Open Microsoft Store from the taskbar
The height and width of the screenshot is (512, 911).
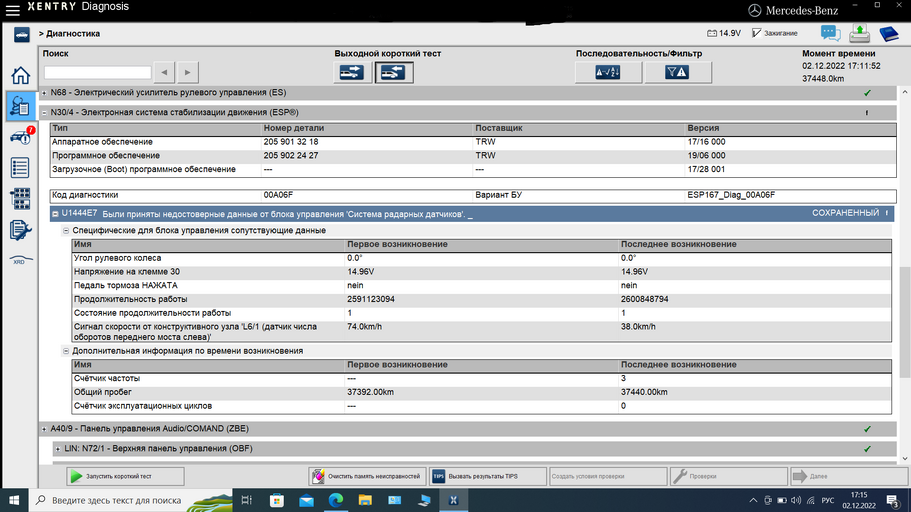(277, 500)
